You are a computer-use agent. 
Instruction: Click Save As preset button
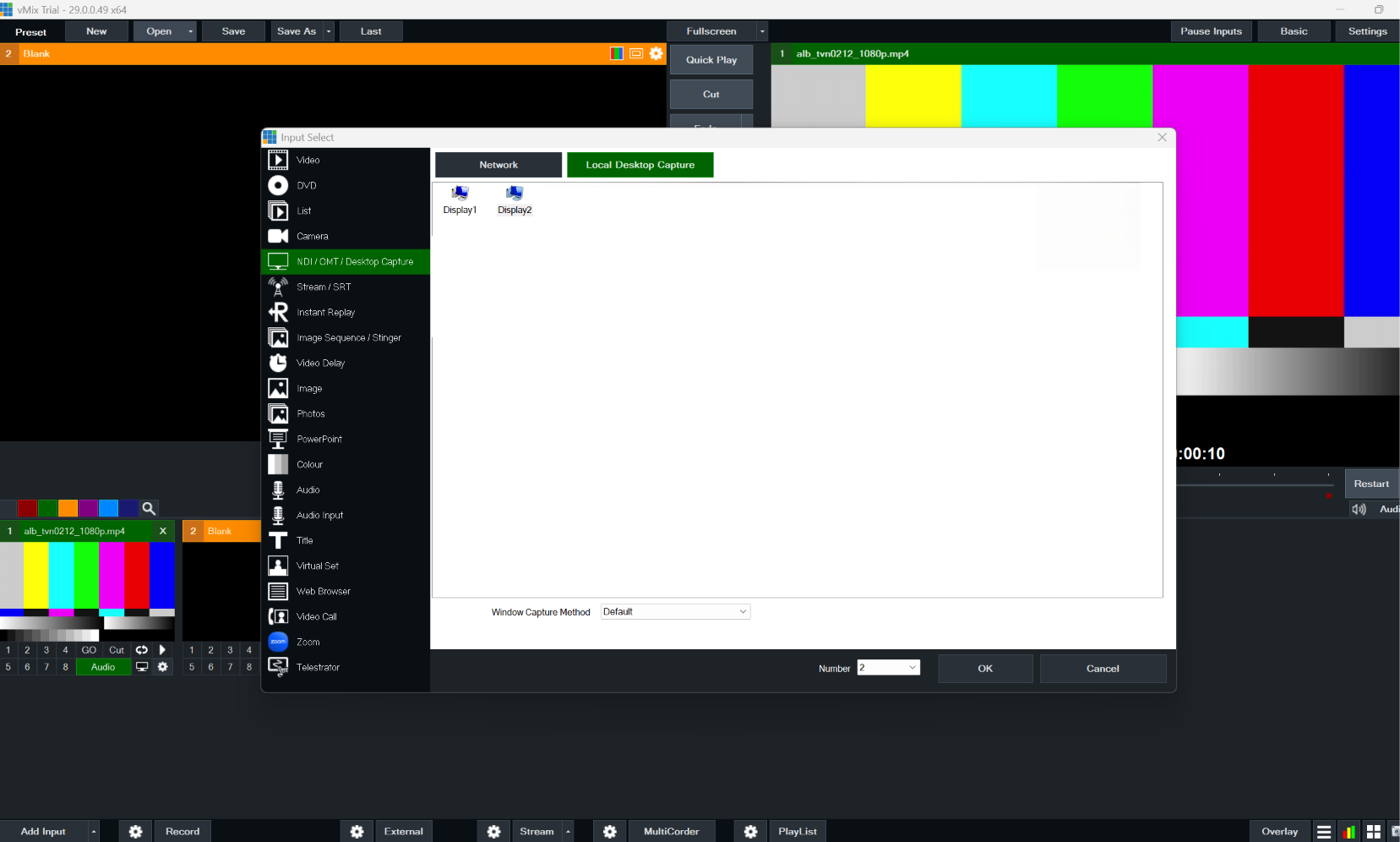pos(297,31)
